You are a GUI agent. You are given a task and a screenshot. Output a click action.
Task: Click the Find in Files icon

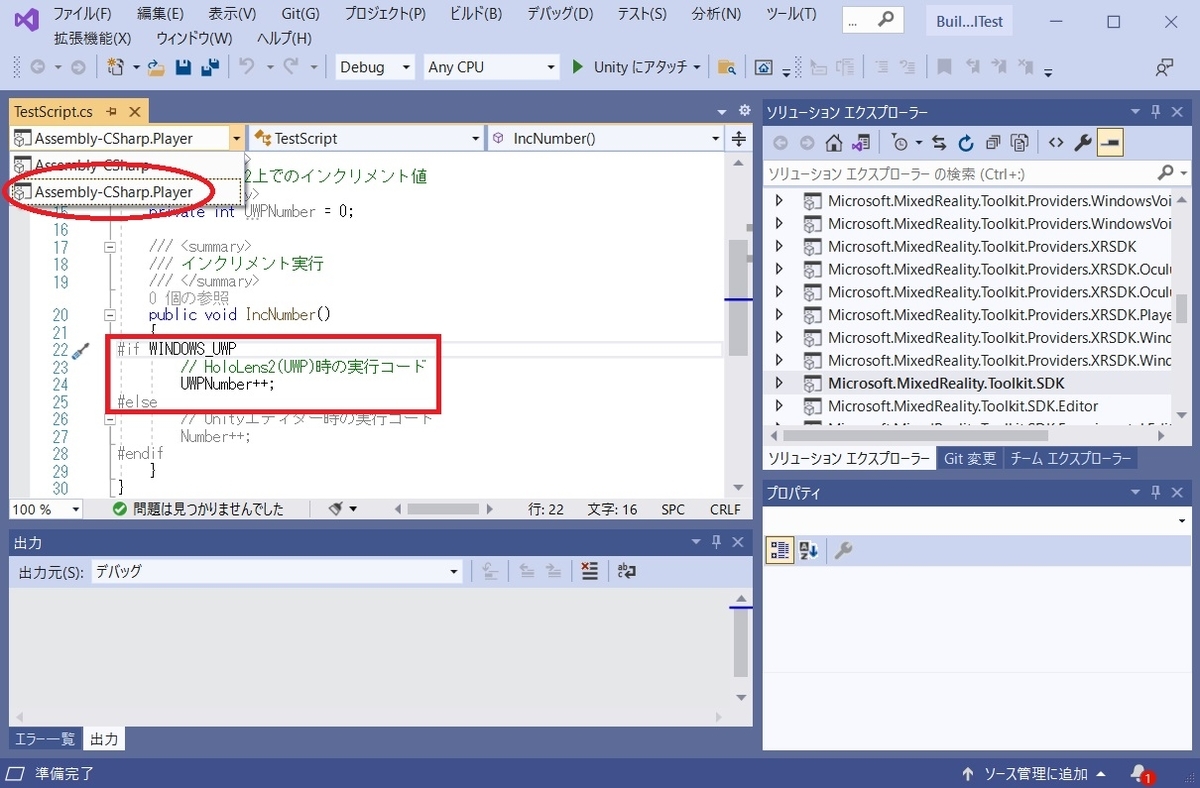727,67
